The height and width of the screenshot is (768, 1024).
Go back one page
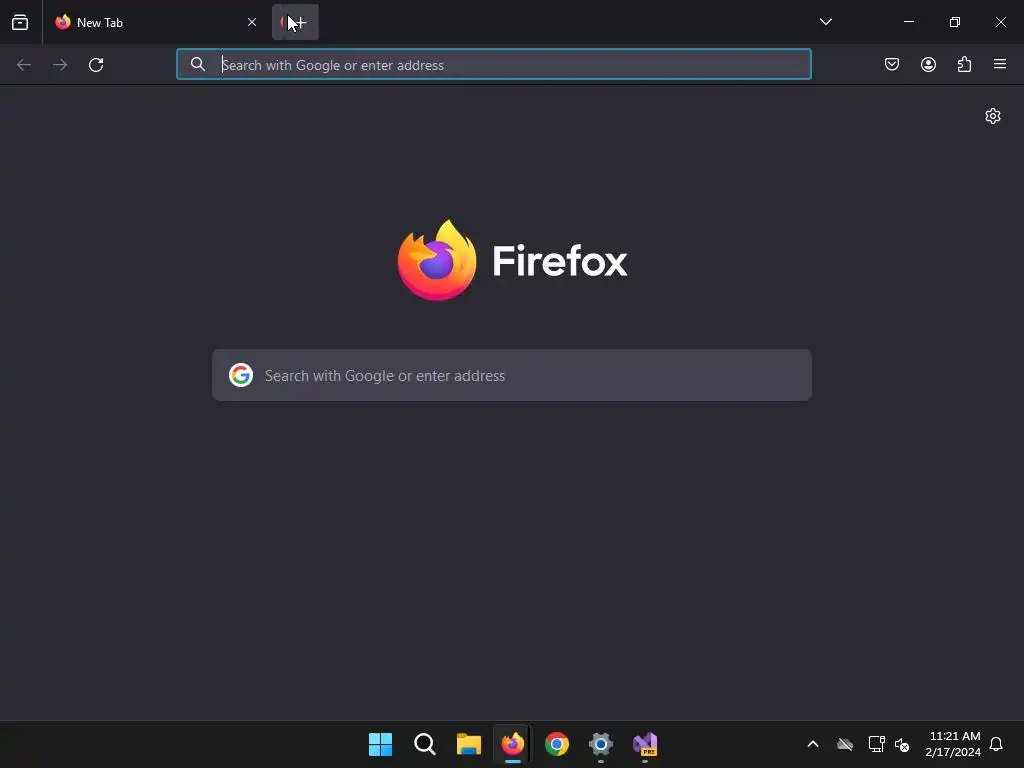tap(24, 65)
